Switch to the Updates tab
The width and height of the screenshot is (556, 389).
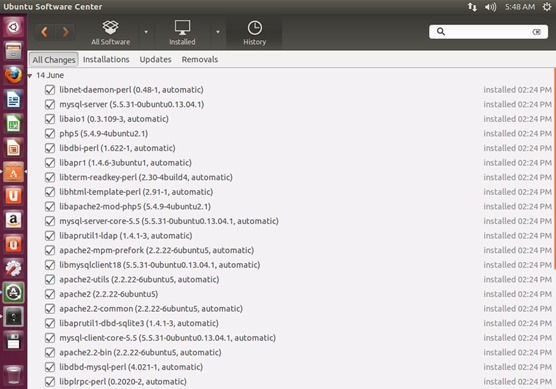tap(155, 60)
